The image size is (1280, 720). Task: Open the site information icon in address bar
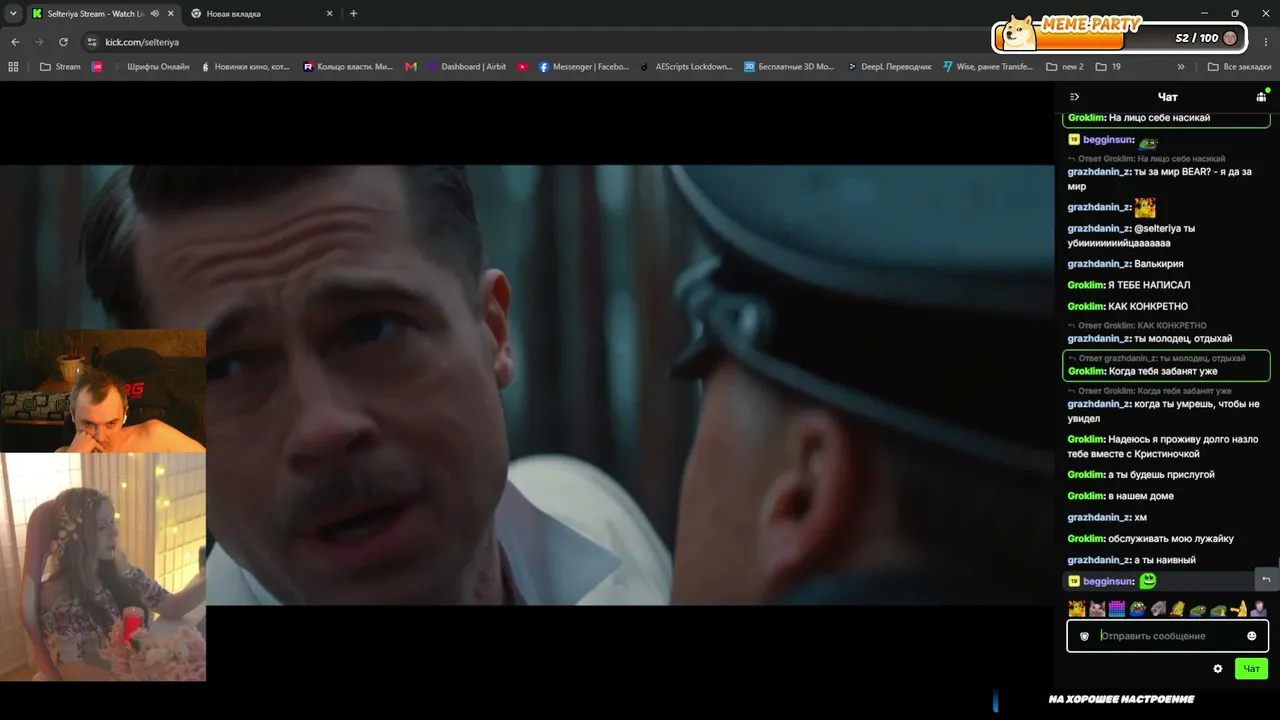coord(92,42)
